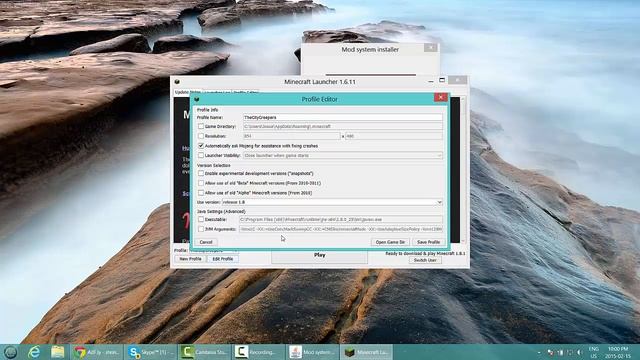Screen dimensions: 640x360
Task: Click the New Profile button
Action: pyautogui.click(x=190, y=259)
